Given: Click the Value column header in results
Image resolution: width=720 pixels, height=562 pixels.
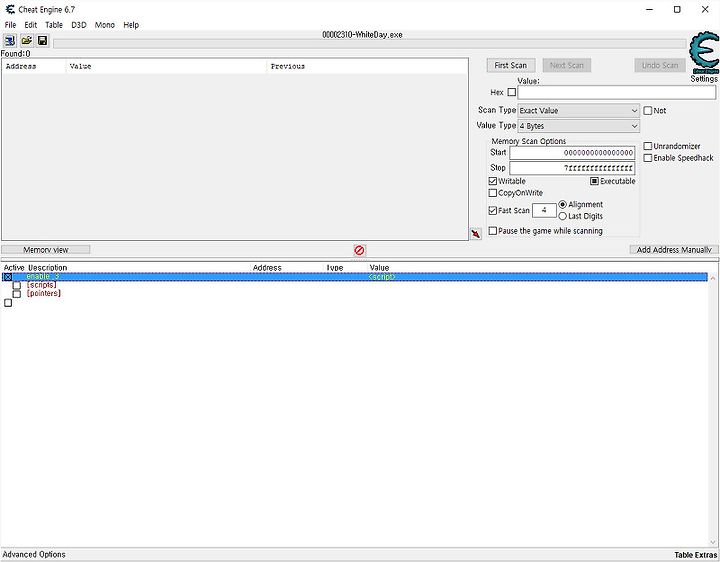Looking at the screenshot, I should pyautogui.click(x=167, y=67).
